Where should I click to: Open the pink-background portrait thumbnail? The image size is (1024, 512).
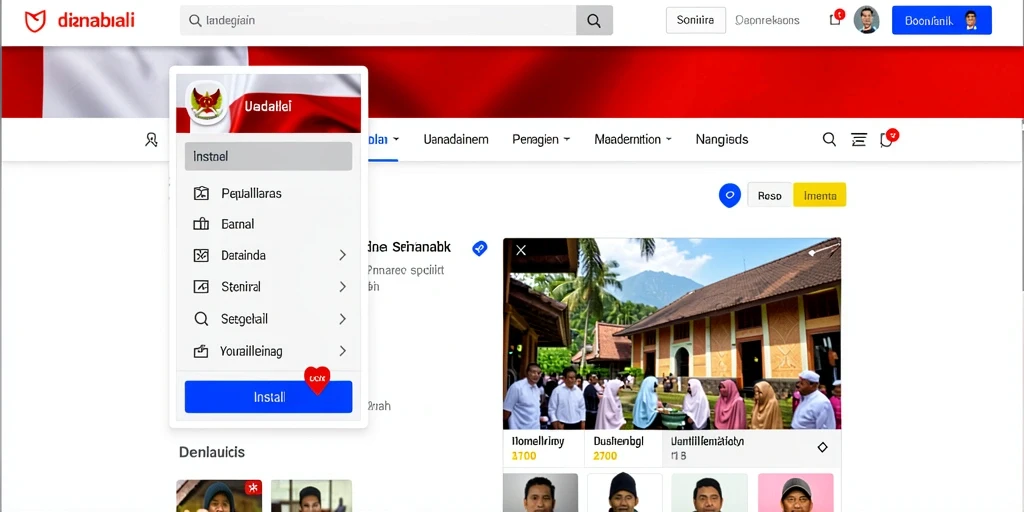click(x=795, y=492)
